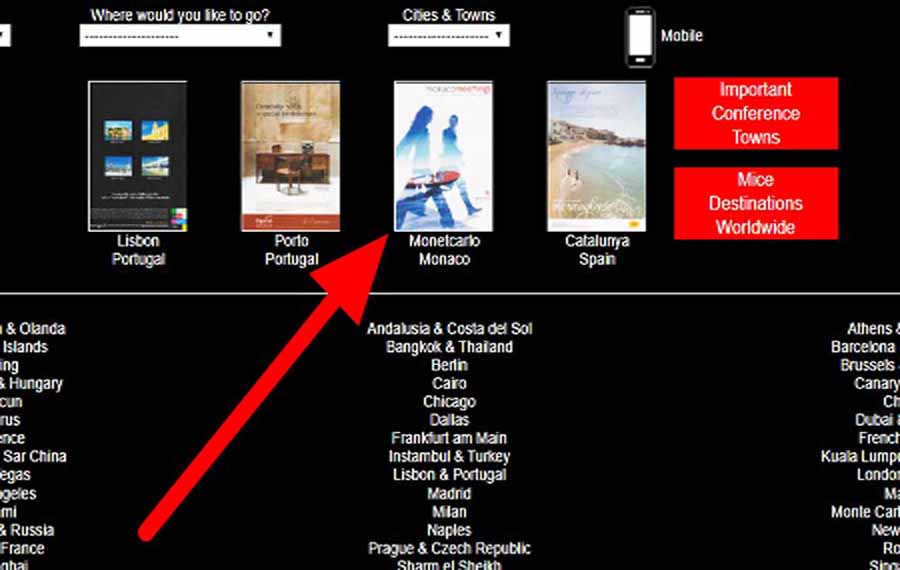Open the Prague & Czech Republic link
The image size is (900, 570).
click(449, 548)
